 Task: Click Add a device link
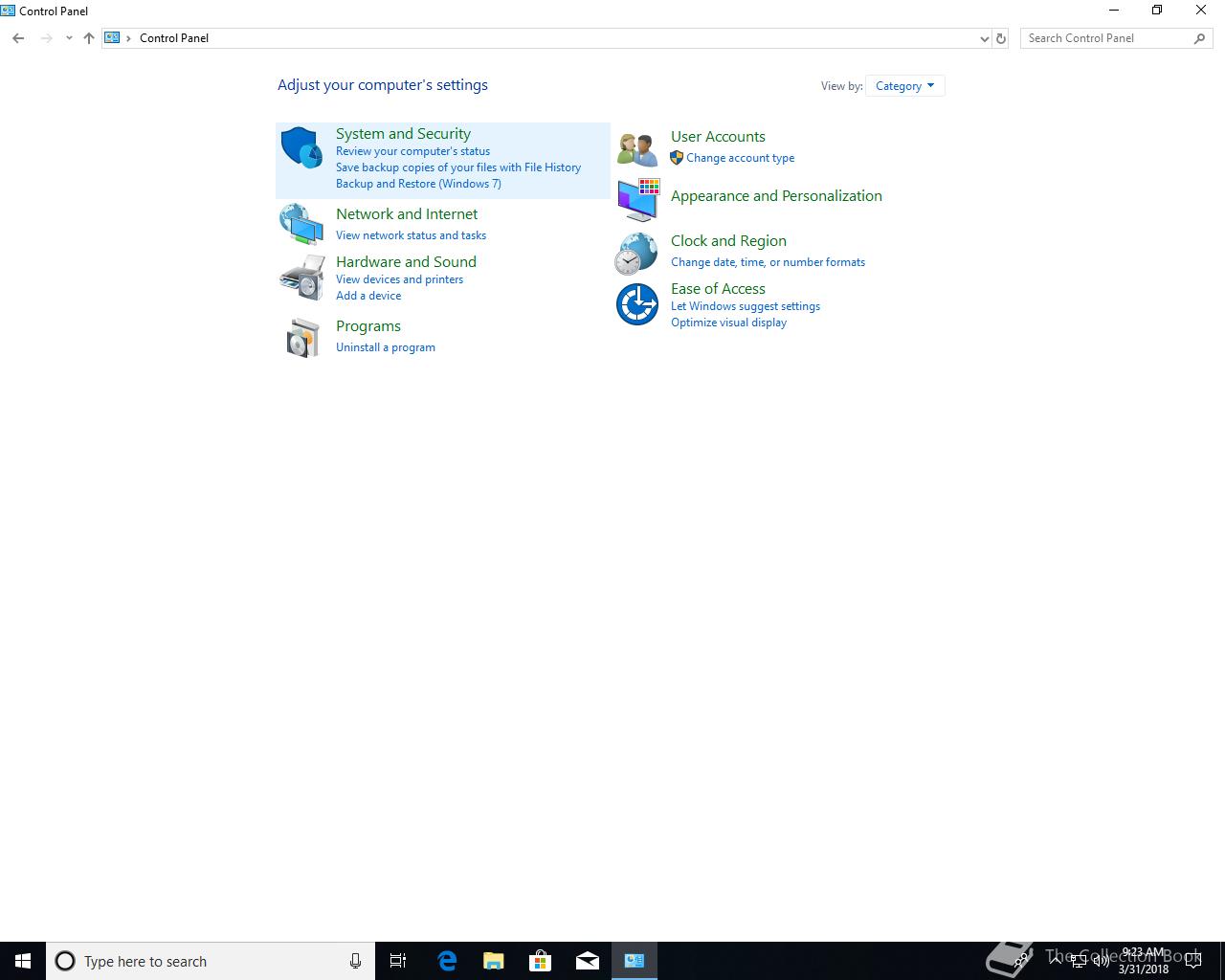pyautogui.click(x=368, y=296)
